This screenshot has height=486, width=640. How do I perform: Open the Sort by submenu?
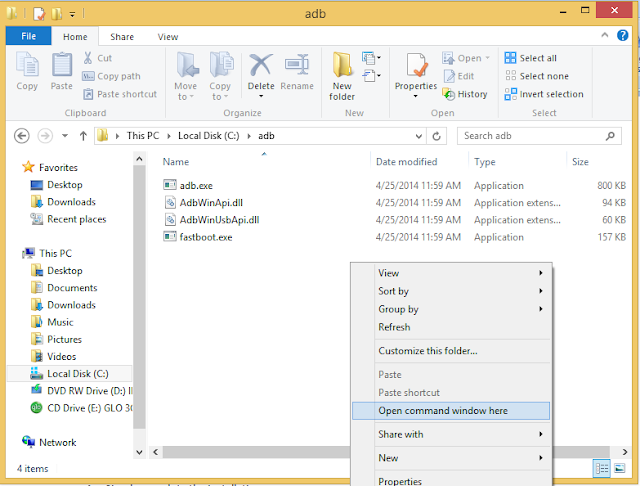[x=451, y=291]
